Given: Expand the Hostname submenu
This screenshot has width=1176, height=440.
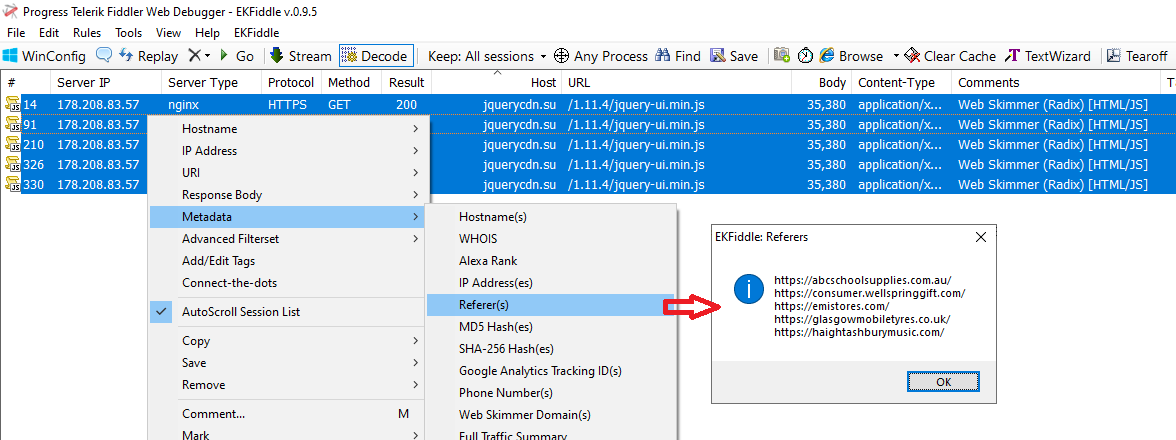Looking at the screenshot, I should [288, 129].
